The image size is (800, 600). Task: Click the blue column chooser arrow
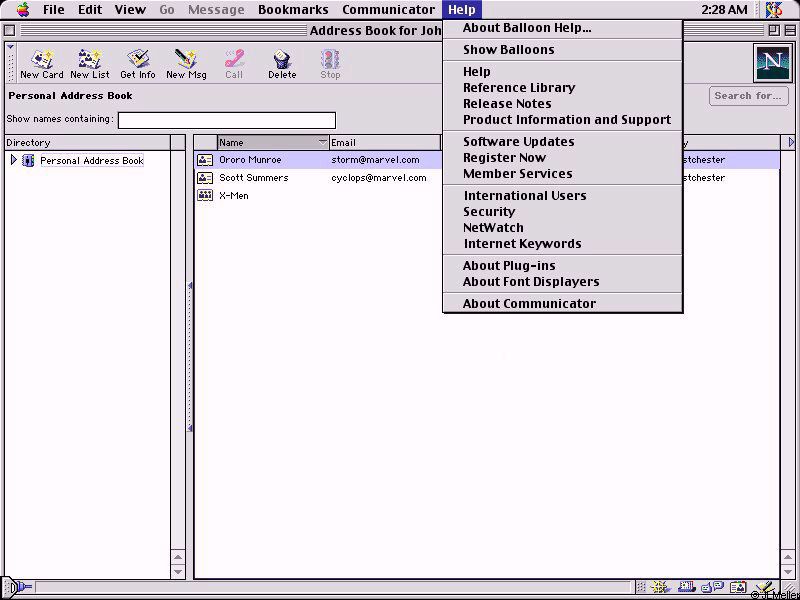coord(791,142)
